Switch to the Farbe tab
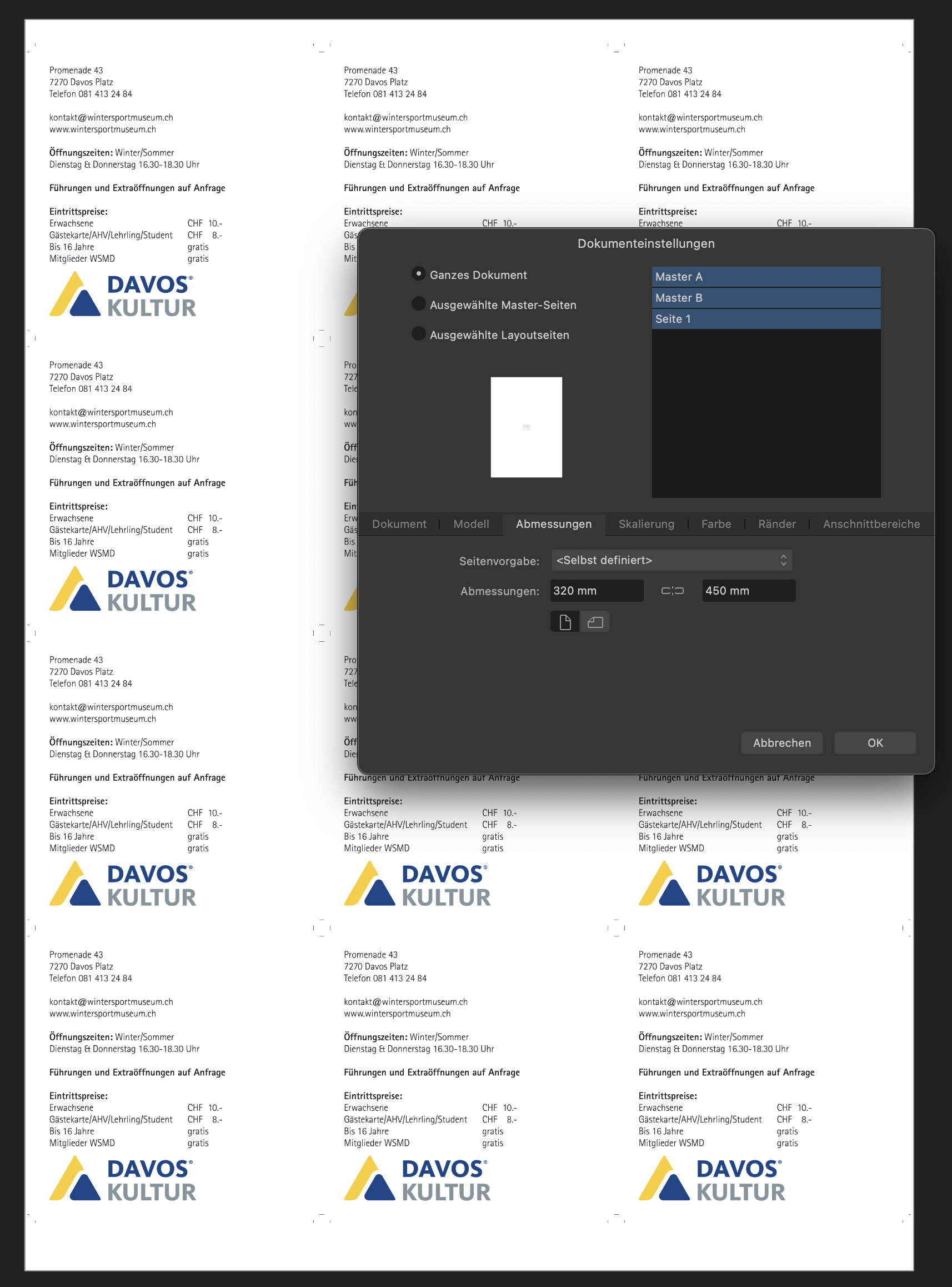The width and height of the screenshot is (952, 1287). click(716, 524)
